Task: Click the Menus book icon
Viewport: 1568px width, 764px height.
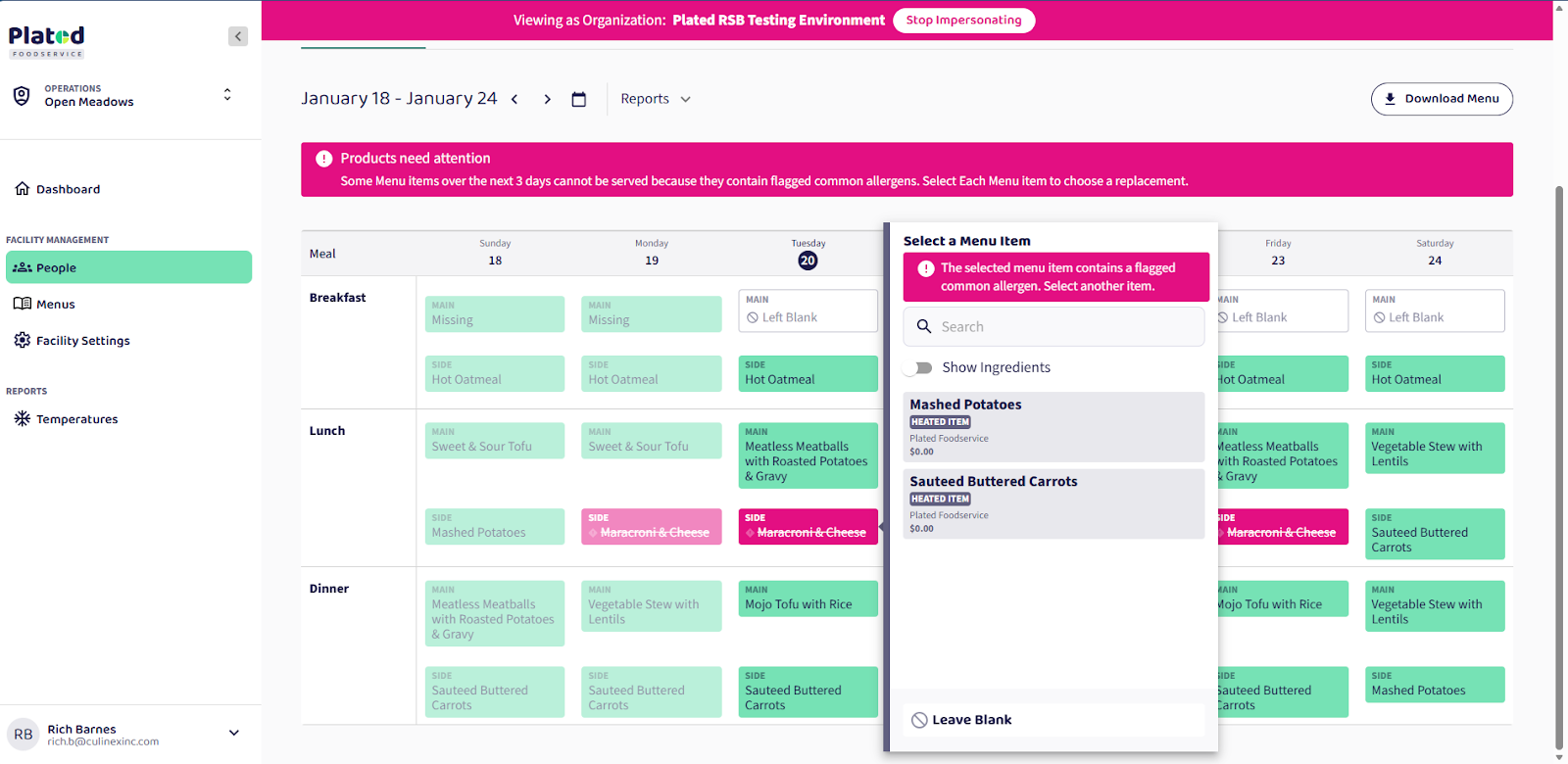Action: pos(23,304)
